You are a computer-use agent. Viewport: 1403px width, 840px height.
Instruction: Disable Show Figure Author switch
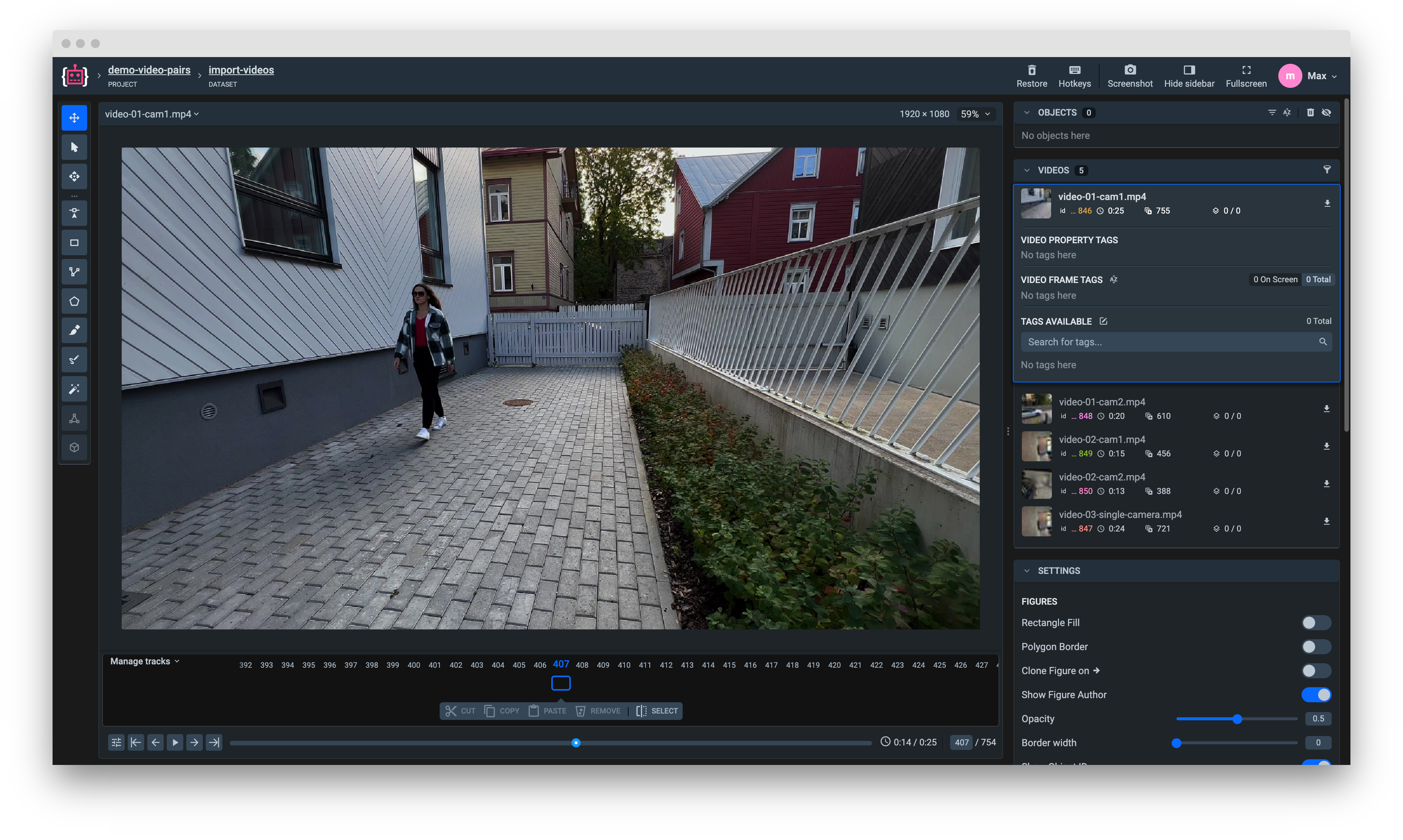point(1316,694)
